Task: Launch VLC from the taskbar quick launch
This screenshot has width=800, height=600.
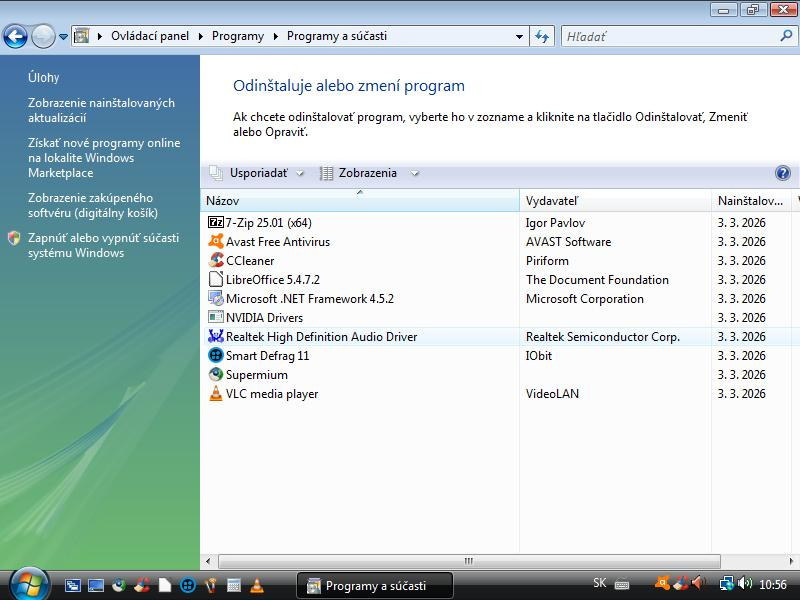Action: (256, 585)
